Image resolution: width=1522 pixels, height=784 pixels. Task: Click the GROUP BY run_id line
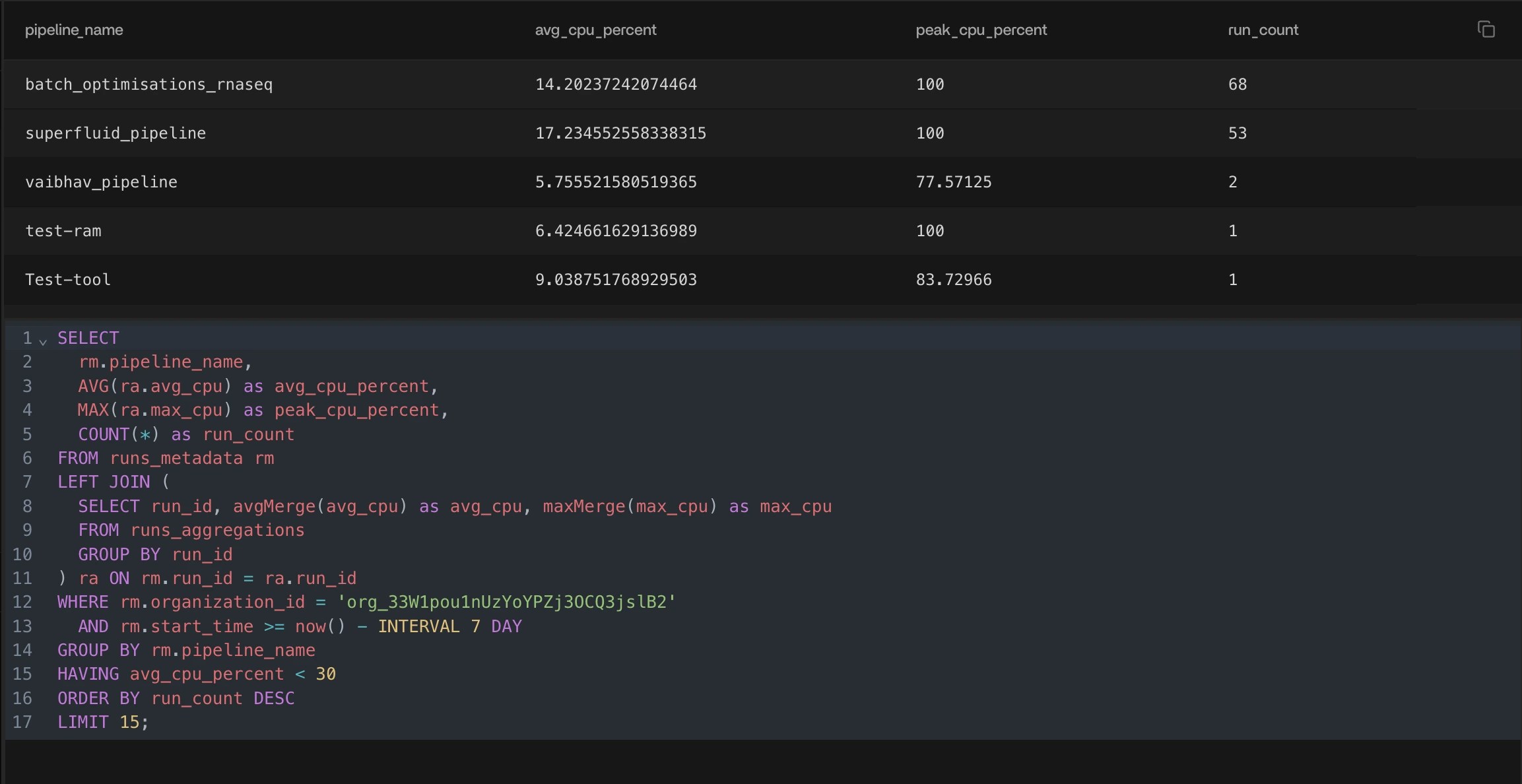pyautogui.click(x=155, y=554)
